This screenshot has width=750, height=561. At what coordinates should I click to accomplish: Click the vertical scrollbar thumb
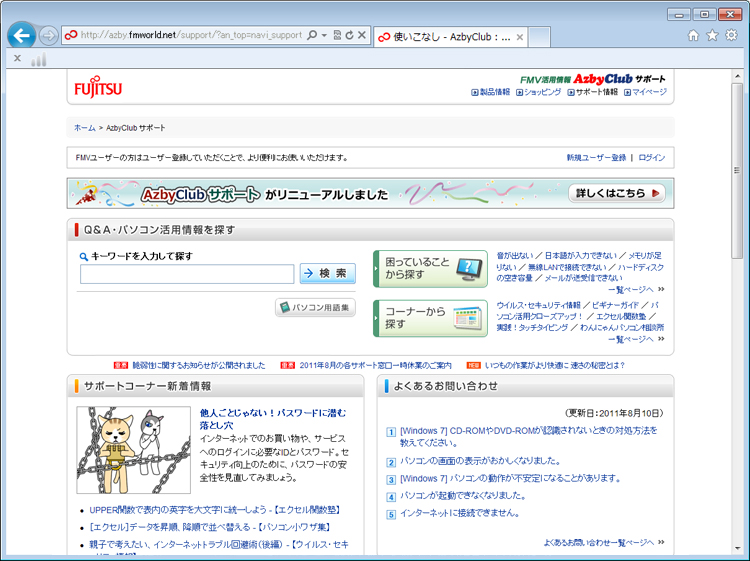(737, 171)
